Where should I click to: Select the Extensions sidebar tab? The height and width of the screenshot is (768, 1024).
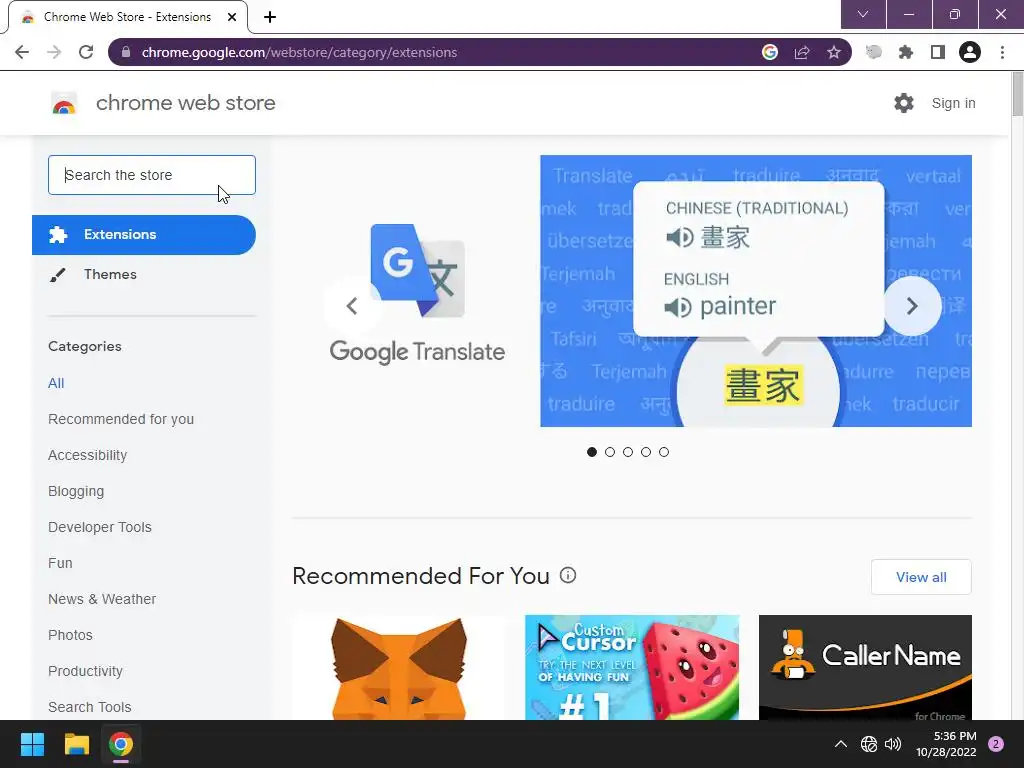(x=144, y=234)
